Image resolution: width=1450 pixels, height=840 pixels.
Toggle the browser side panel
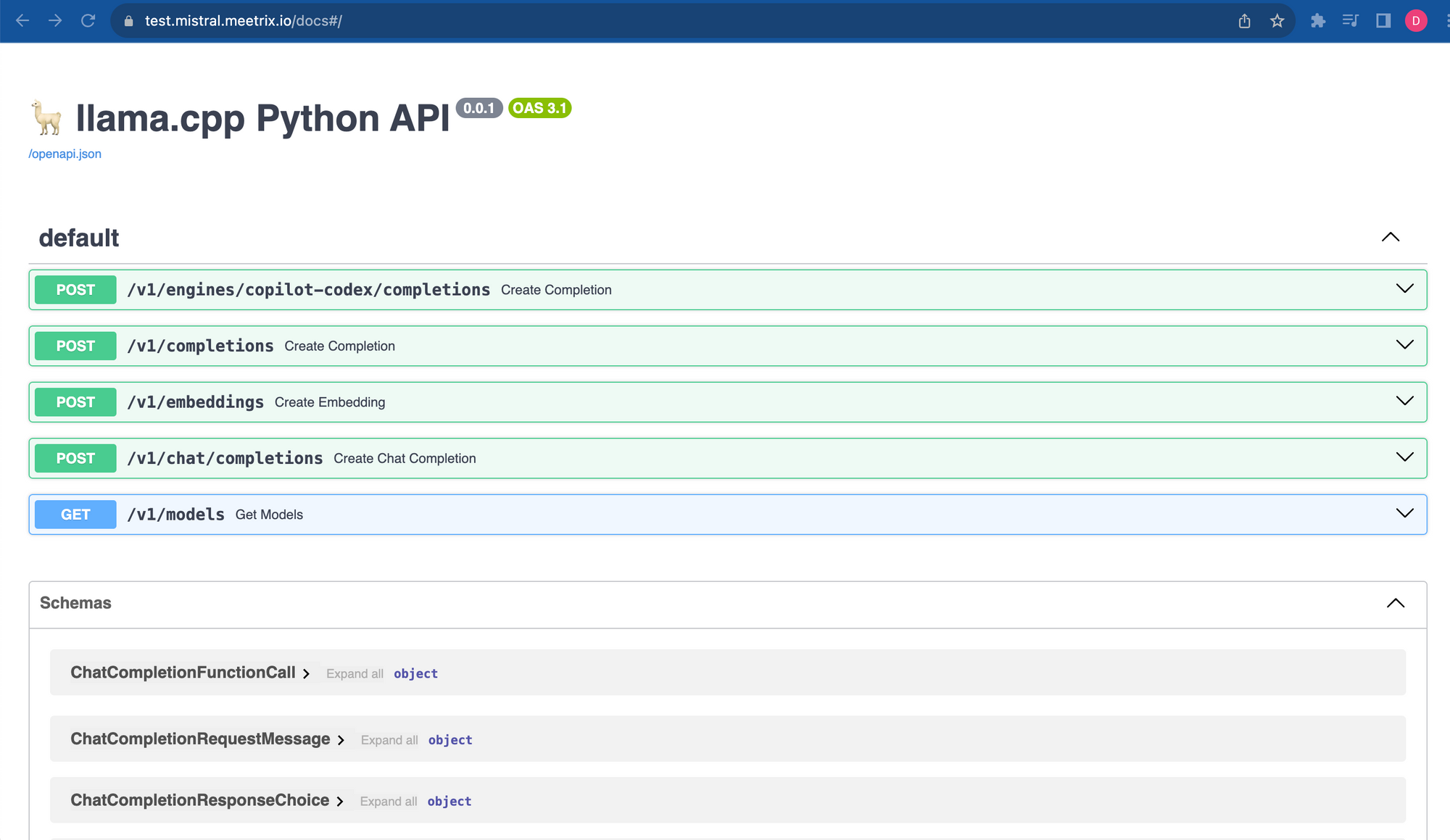1383,21
